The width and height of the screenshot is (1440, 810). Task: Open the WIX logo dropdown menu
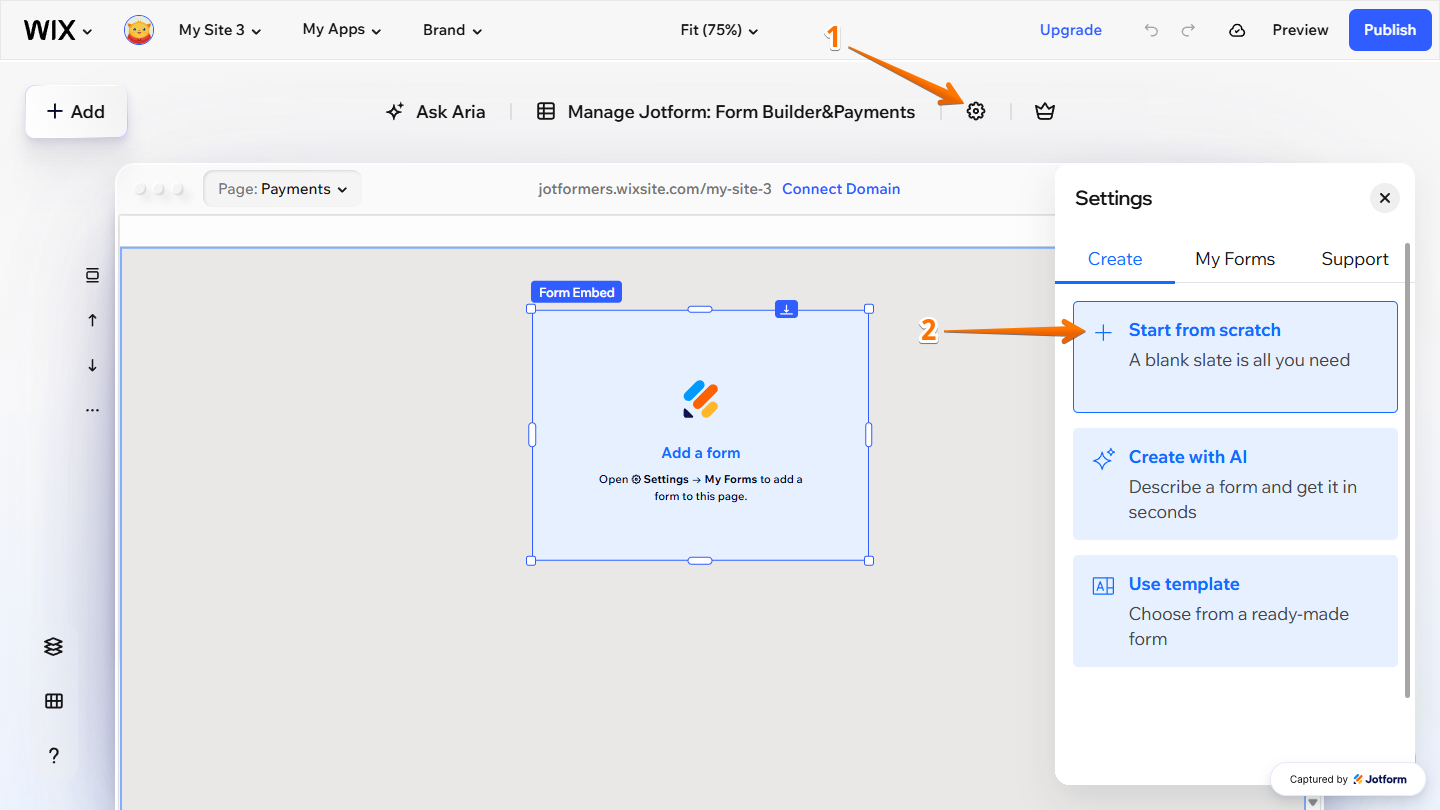click(58, 30)
